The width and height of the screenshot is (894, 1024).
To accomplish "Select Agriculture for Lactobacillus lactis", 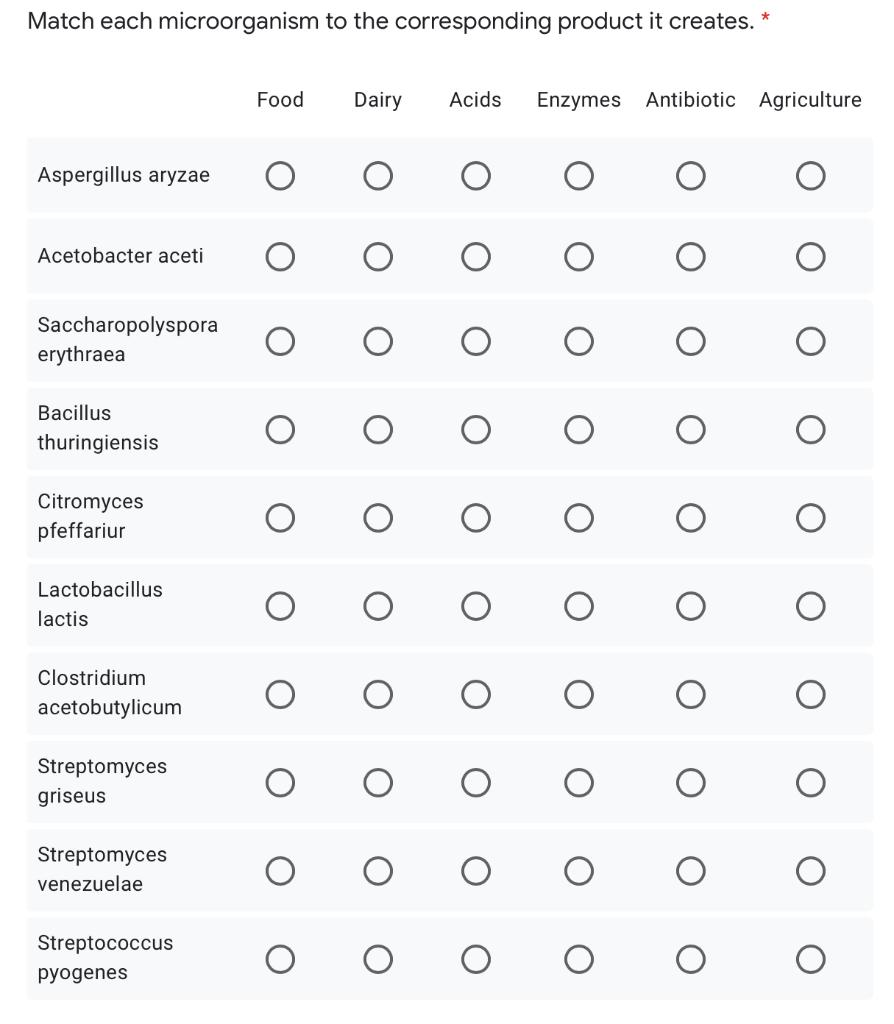I will pyautogui.click(x=810, y=604).
